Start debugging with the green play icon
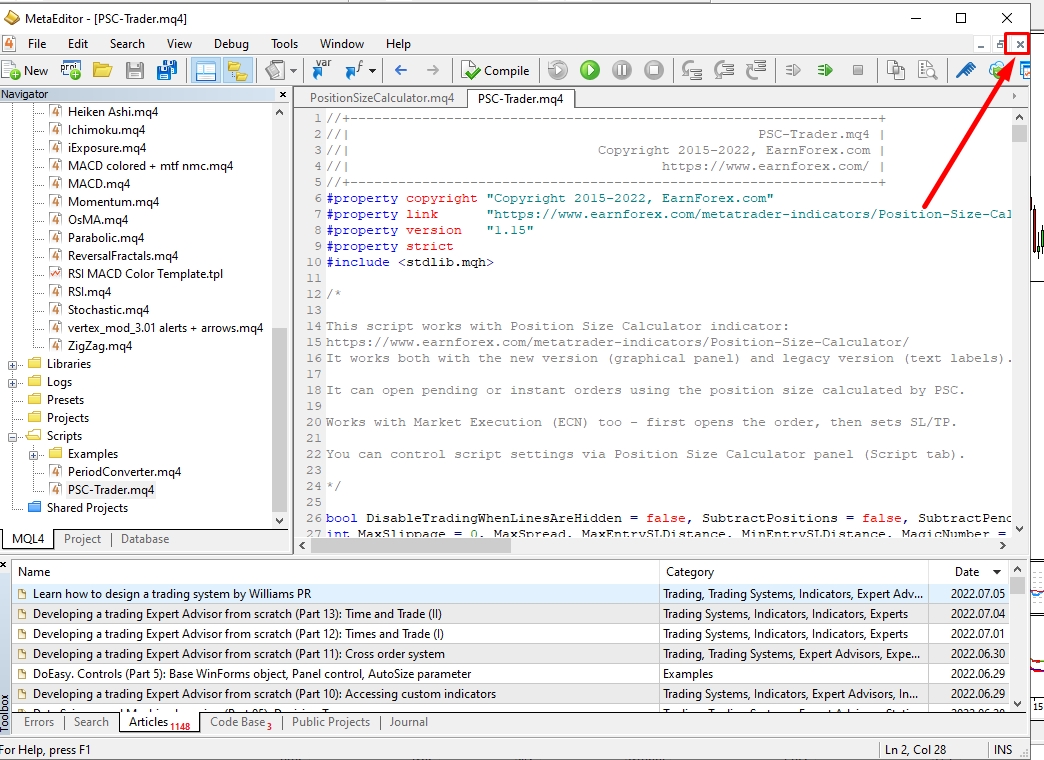Viewport: 1044px width, 760px height. [x=589, y=70]
